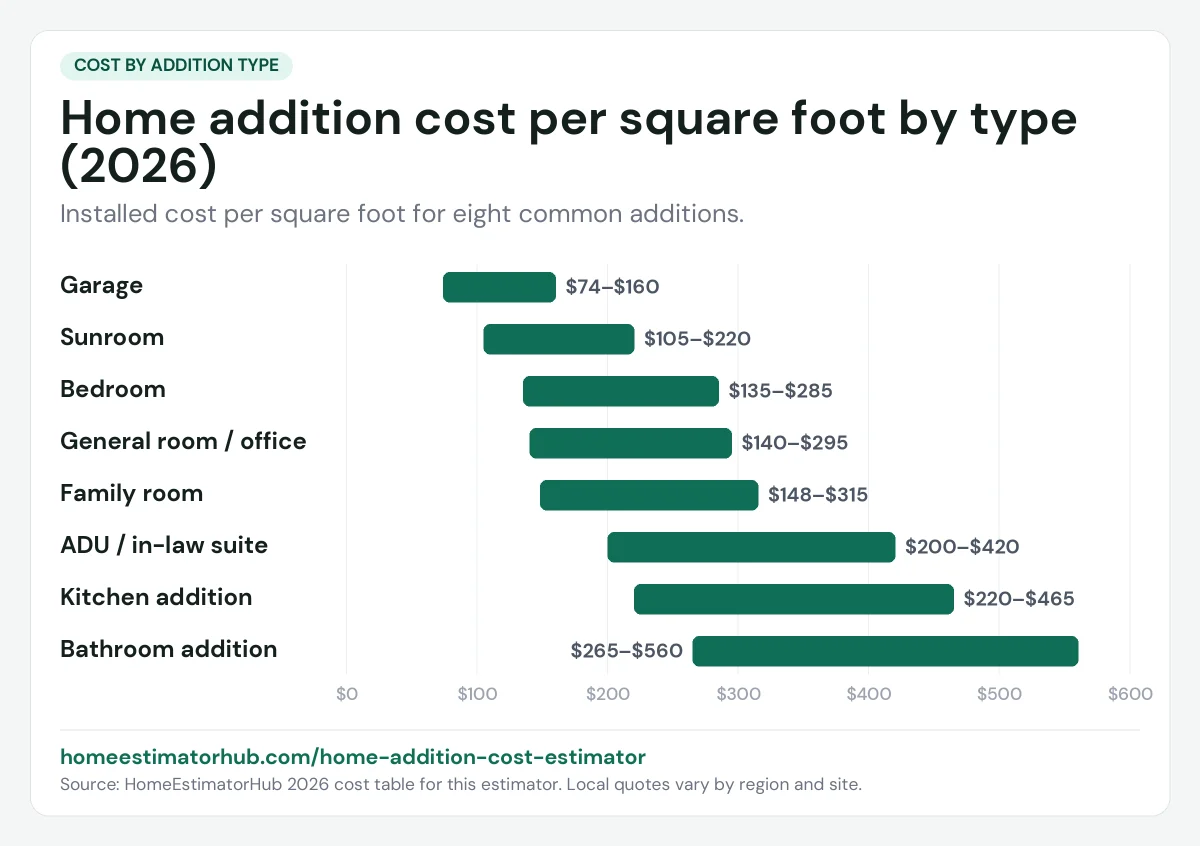The height and width of the screenshot is (846, 1200).
Task: Click the '$0' axis tick label
Action: click(x=346, y=694)
